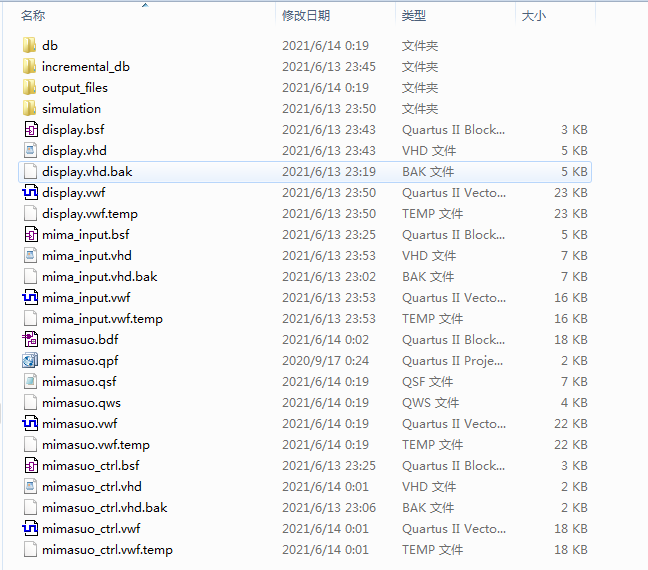The image size is (648, 570).
Task: Click the QSF 文件 type cell
Action: pos(427,382)
